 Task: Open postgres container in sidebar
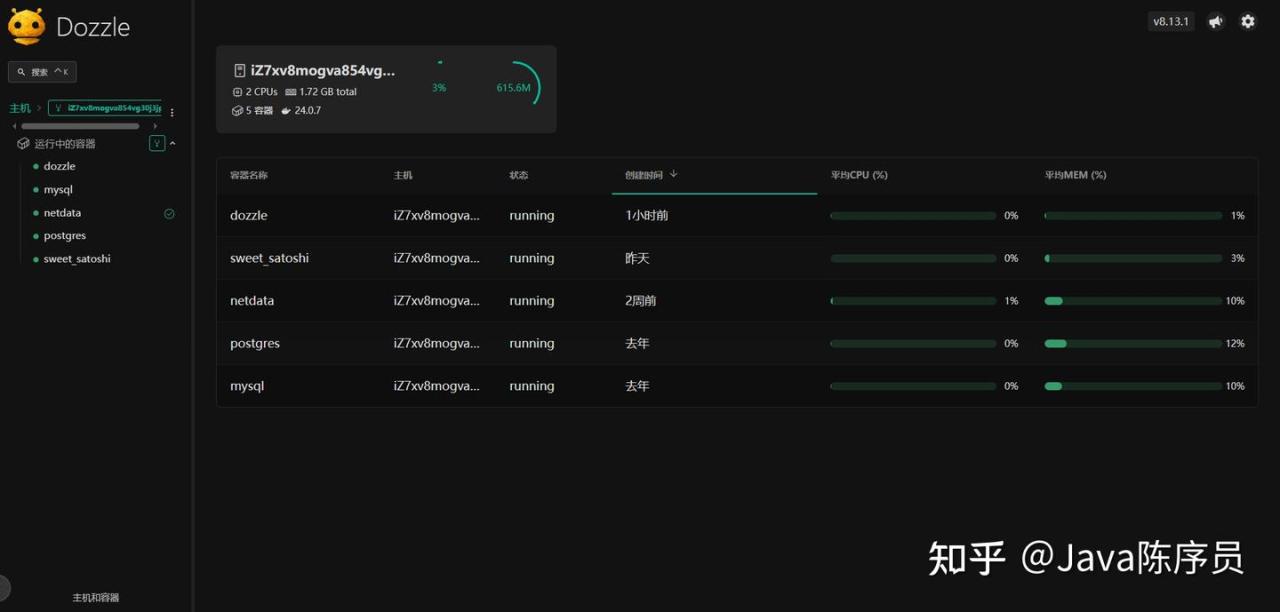pyautogui.click(x=65, y=236)
